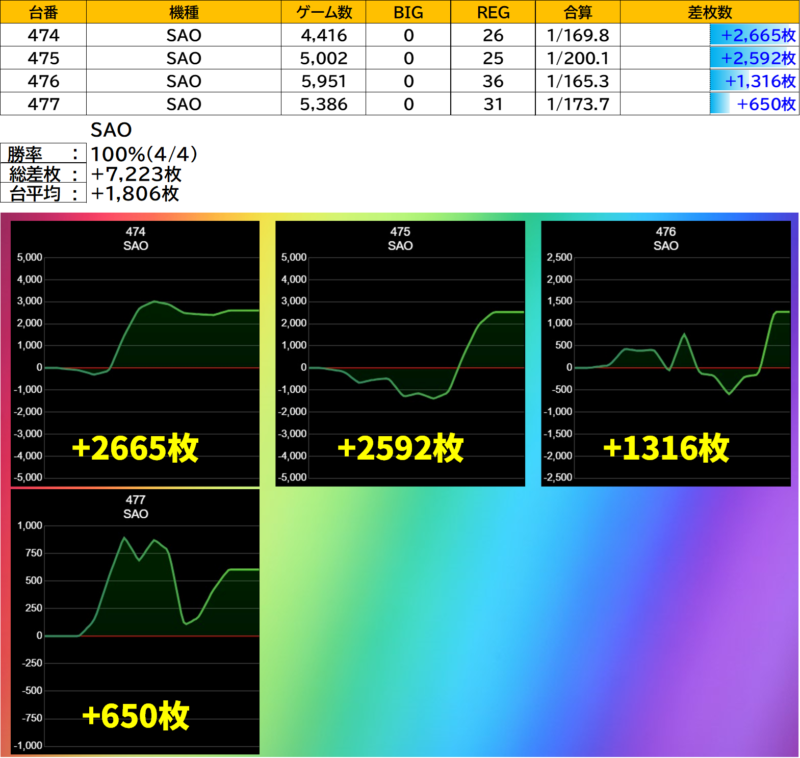Screen dimensions: 800x758
Task: Click REG count 25 cell
Action: pyautogui.click(x=493, y=58)
